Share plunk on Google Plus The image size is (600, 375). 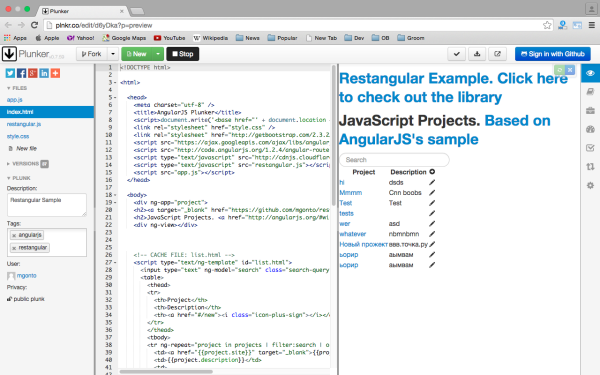(33, 73)
